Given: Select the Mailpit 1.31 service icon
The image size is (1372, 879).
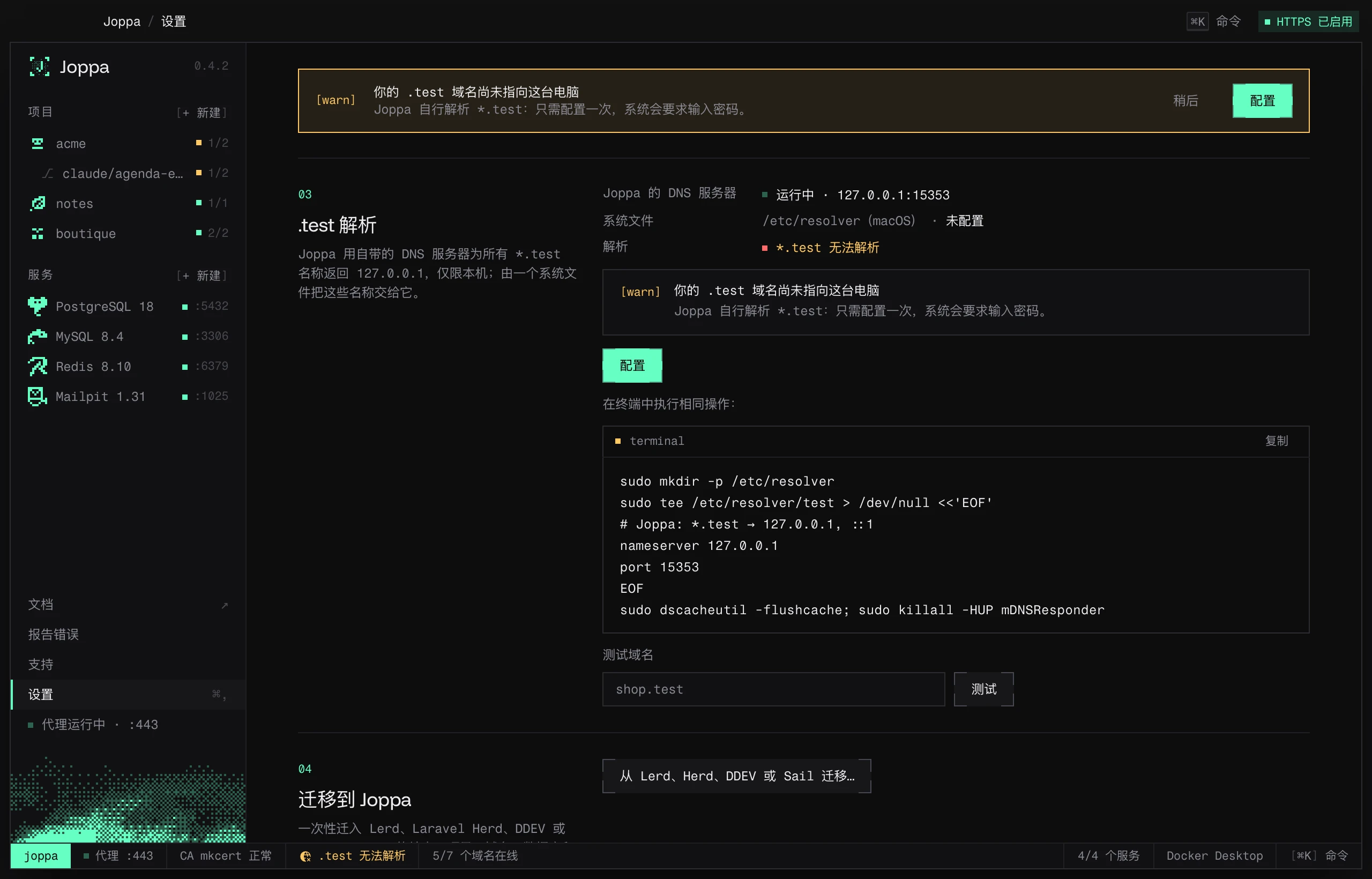Looking at the screenshot, I should pos(38,396).
